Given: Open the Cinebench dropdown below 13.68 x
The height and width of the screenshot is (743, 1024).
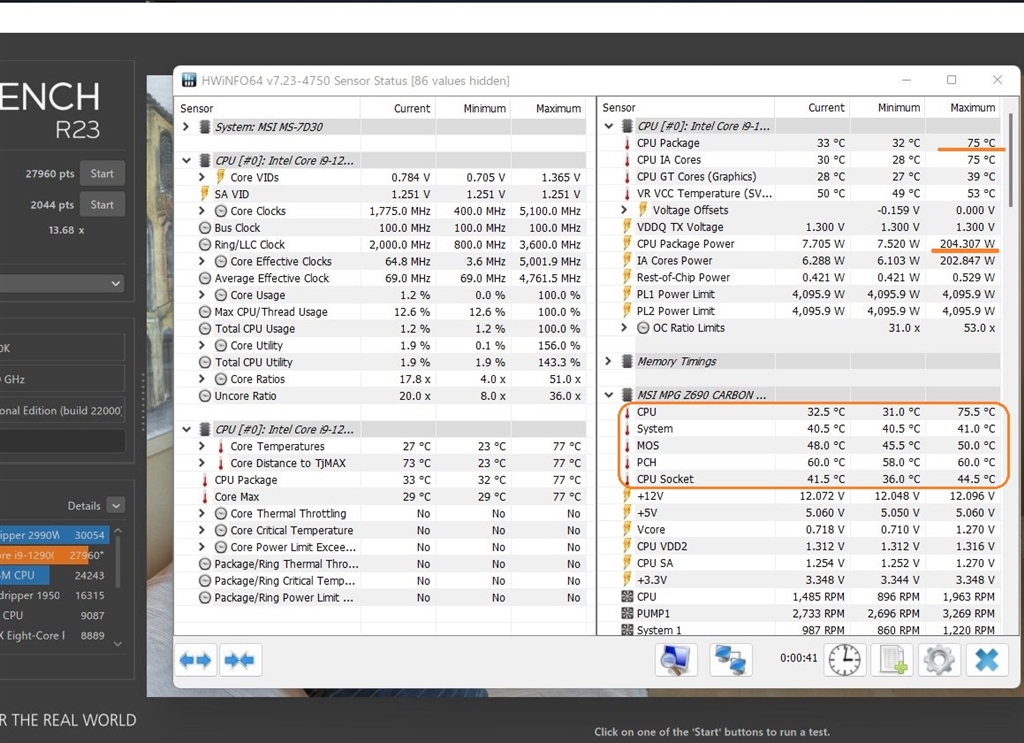Looking at the screenshot, I should (62, 283).
